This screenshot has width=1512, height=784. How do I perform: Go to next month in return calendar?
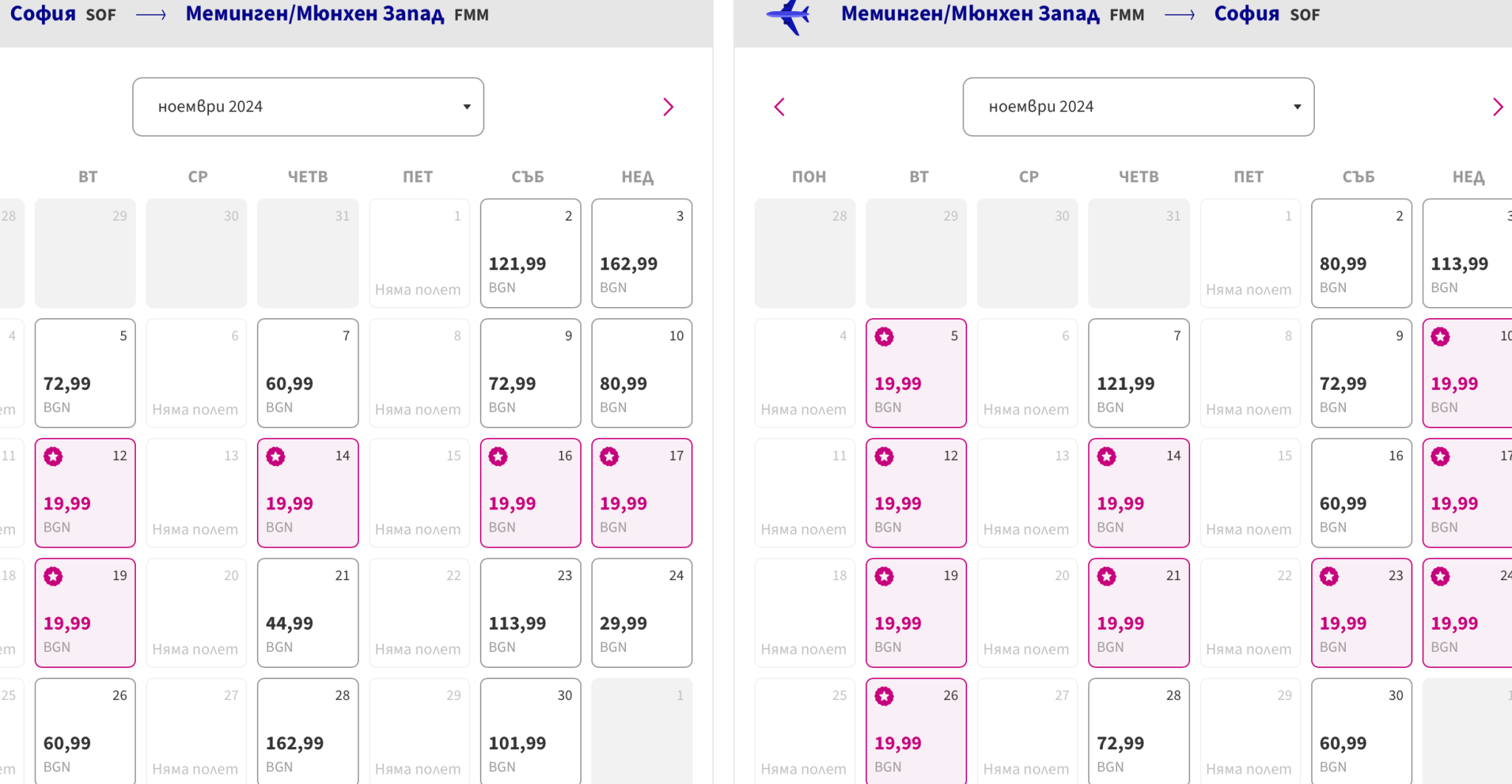[x=1497, y=107]
